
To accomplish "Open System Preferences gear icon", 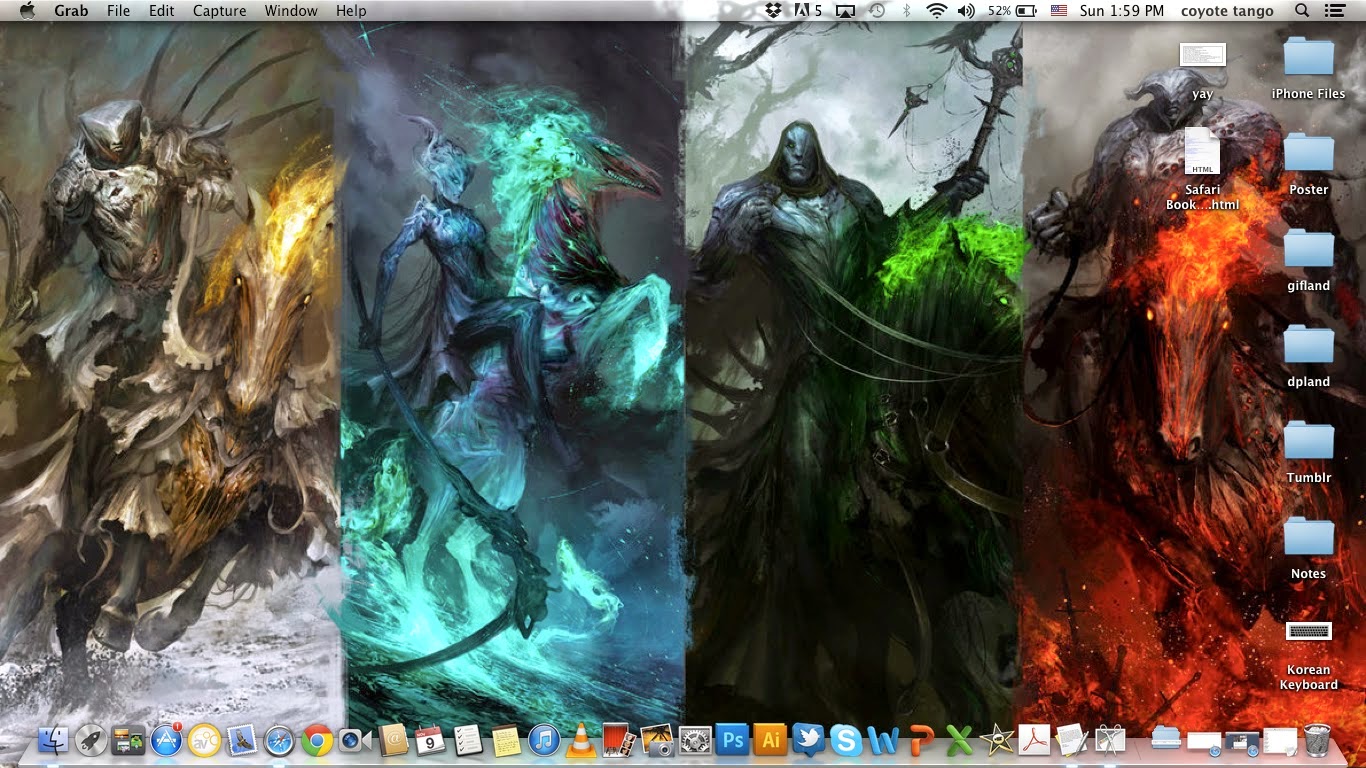I will click(695, 740).
